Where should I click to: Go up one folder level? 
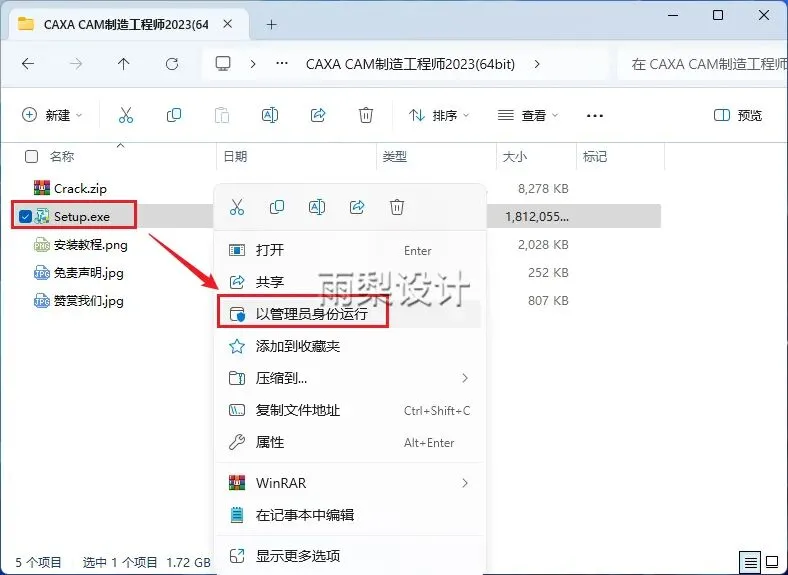click(x=124, y=64)
